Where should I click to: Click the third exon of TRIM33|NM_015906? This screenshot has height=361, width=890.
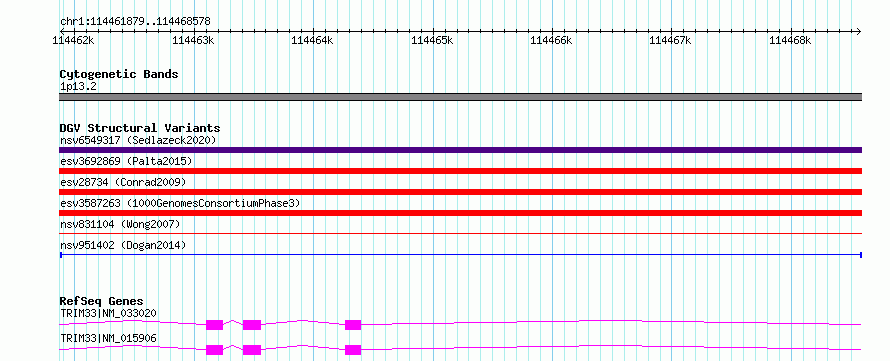point(353,350)
